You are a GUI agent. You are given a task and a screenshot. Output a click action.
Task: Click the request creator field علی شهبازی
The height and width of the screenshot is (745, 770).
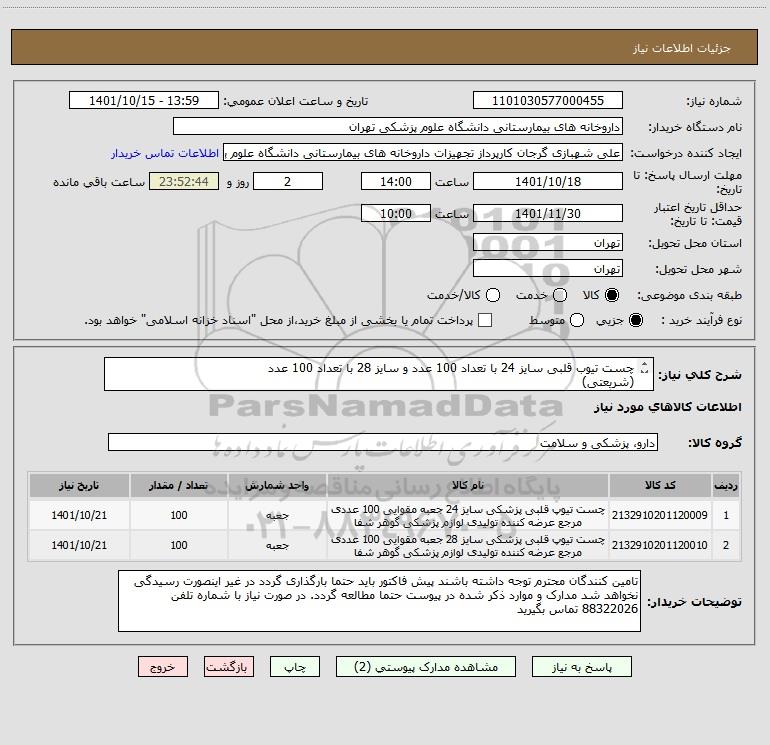coord(423,153)
